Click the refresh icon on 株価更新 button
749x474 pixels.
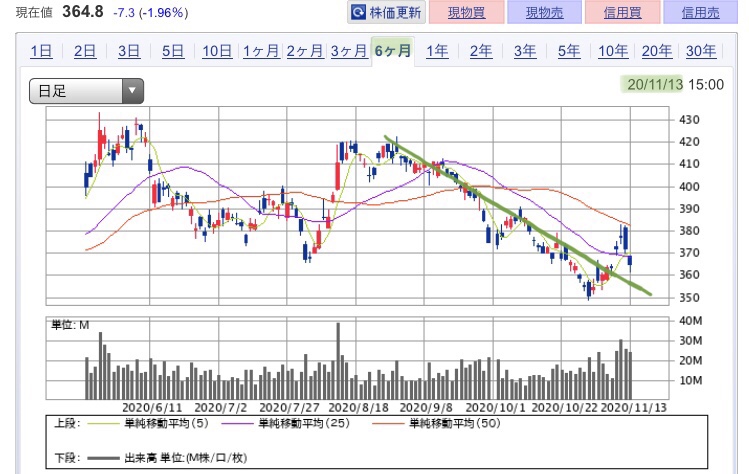point(358,12)
